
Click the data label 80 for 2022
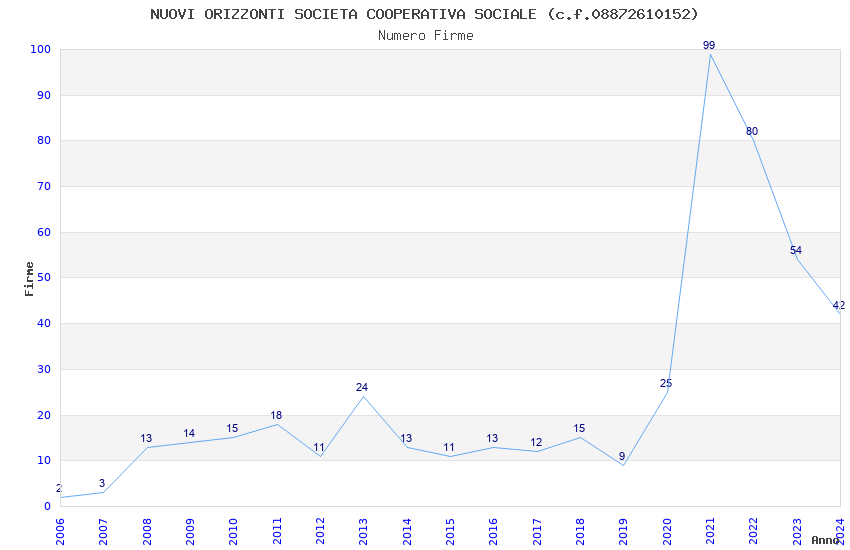pos(752,131)
